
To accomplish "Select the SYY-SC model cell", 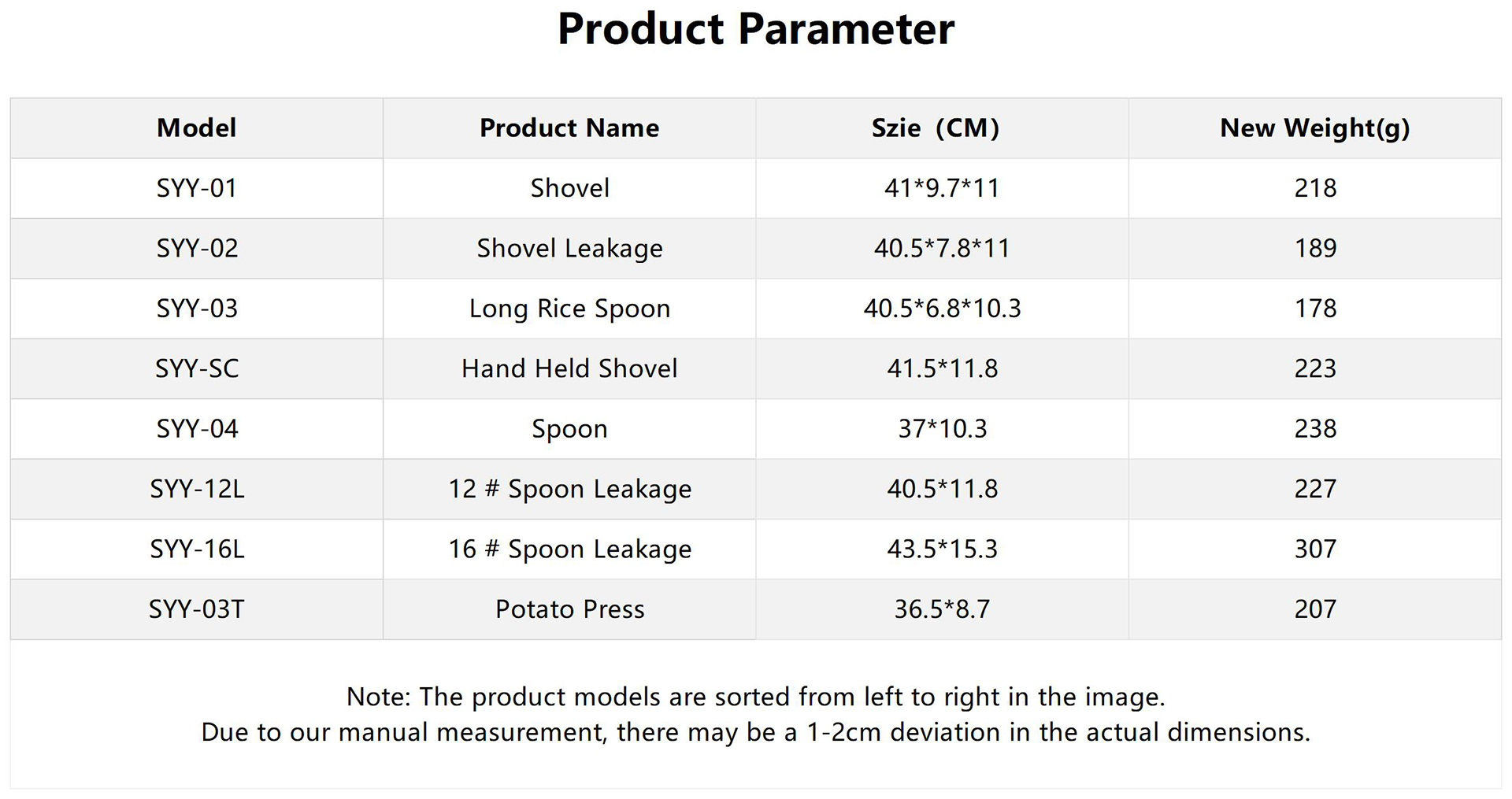I will pos(197,368).
